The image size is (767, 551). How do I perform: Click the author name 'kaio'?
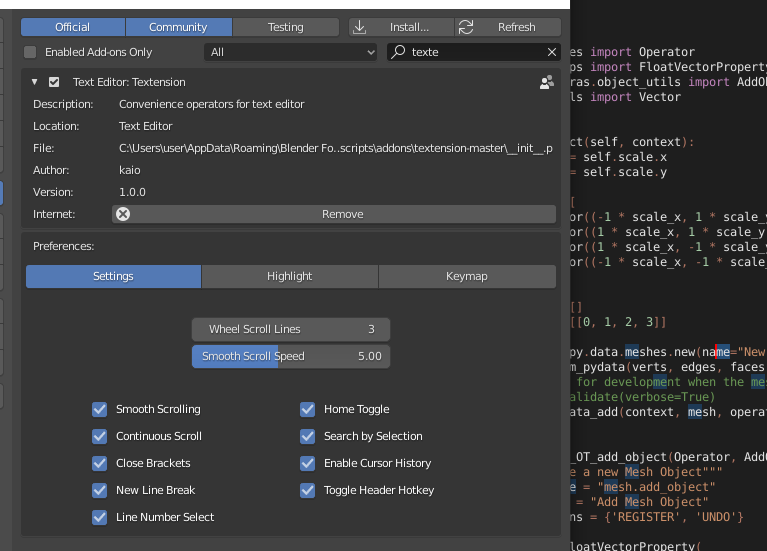pos(130,170)
